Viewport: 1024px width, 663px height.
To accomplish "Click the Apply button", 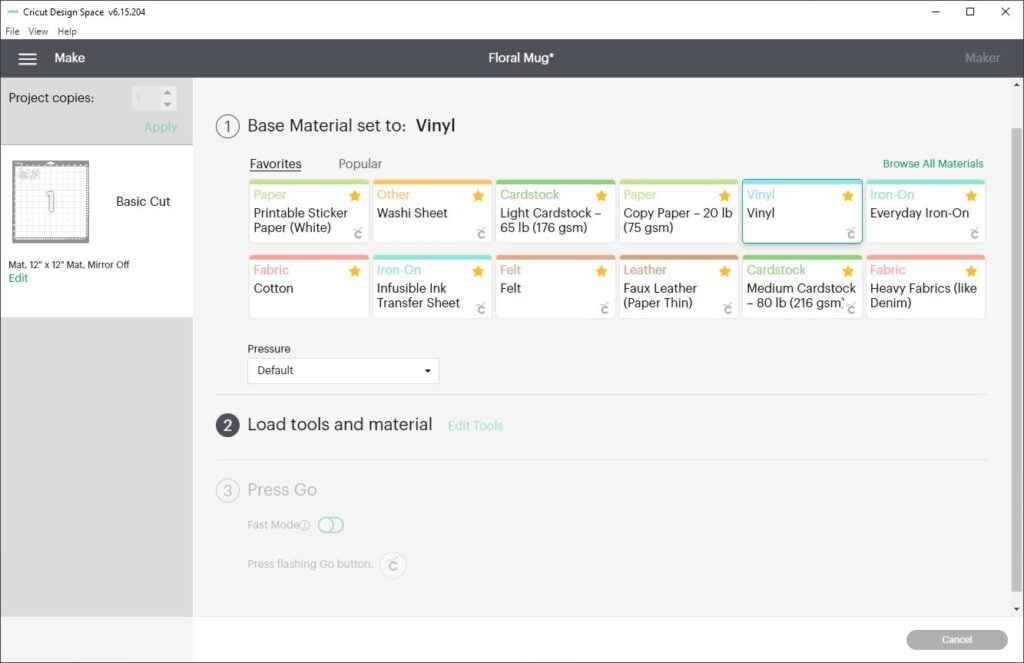I will (161, 127).
